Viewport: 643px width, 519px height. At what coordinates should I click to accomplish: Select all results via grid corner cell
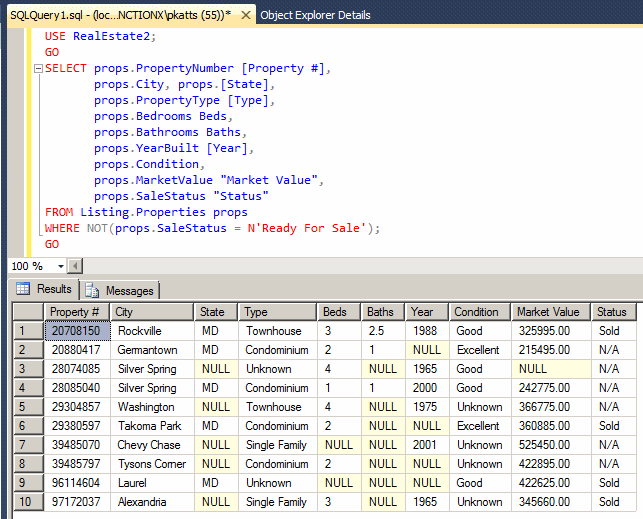pos(28,312)
